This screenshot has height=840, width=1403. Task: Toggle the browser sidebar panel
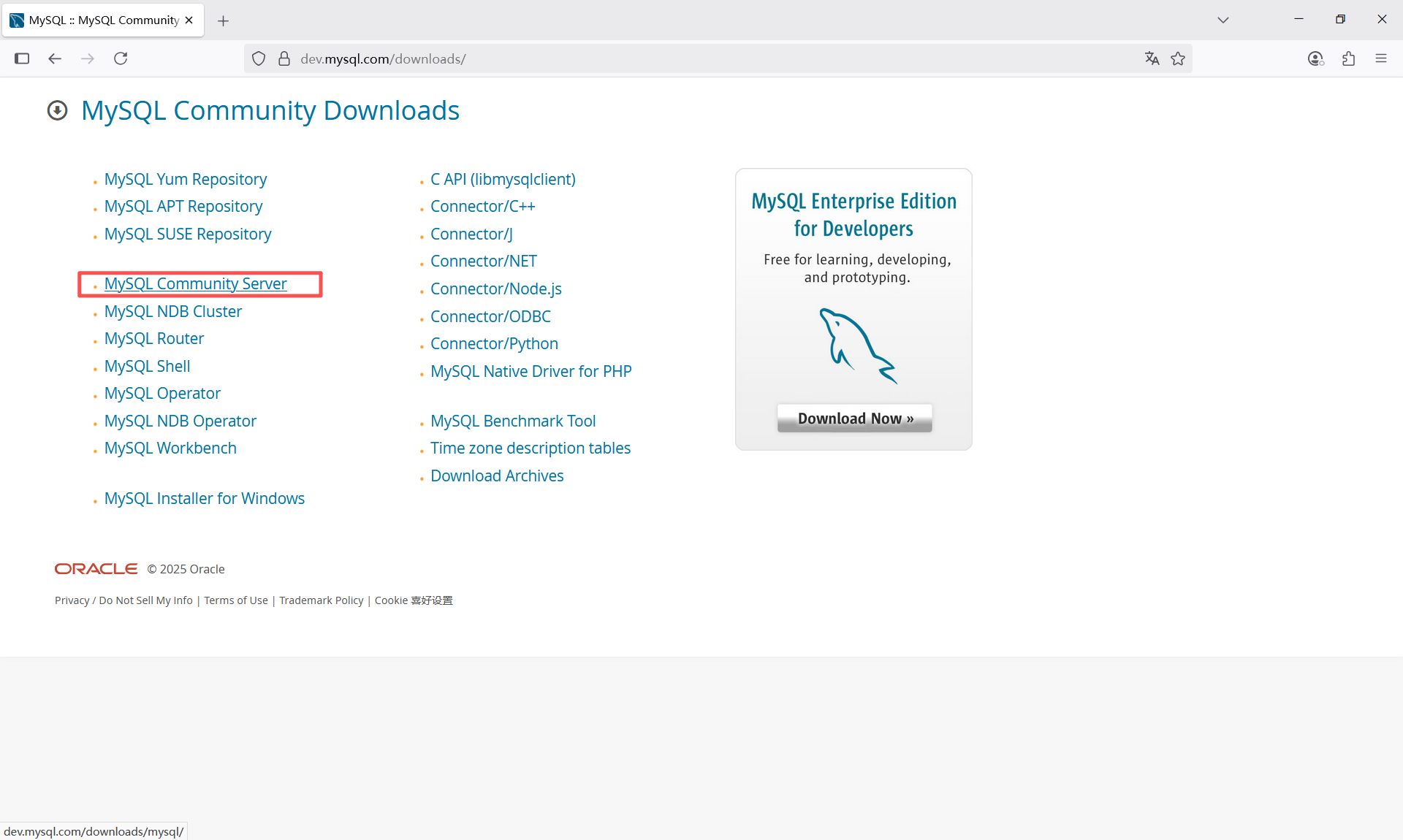click(22, 58)
